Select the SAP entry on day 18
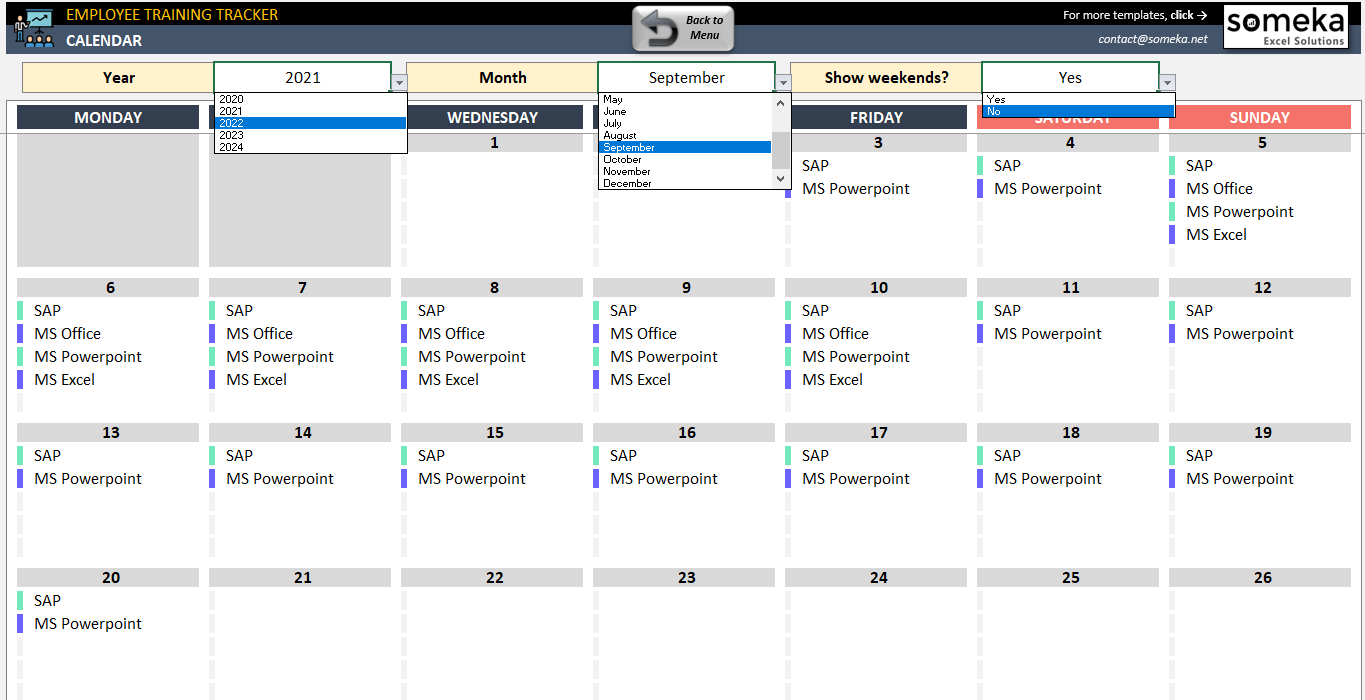The image size is (1365, 700). click(x=1007, y=455)
